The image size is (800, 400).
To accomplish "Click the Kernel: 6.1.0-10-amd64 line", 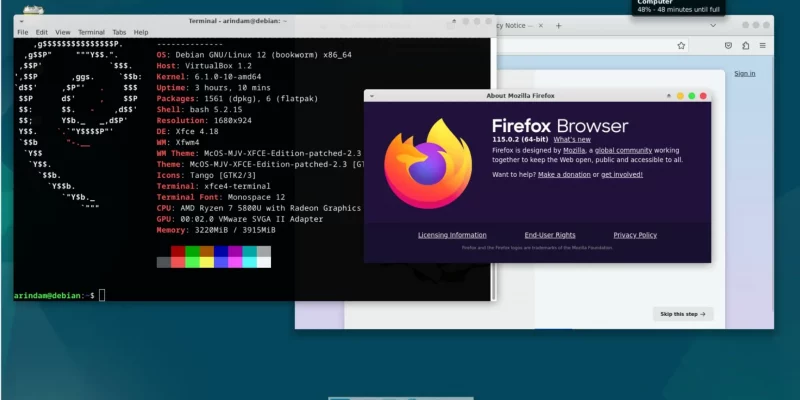I will click(x=209, y=77).
